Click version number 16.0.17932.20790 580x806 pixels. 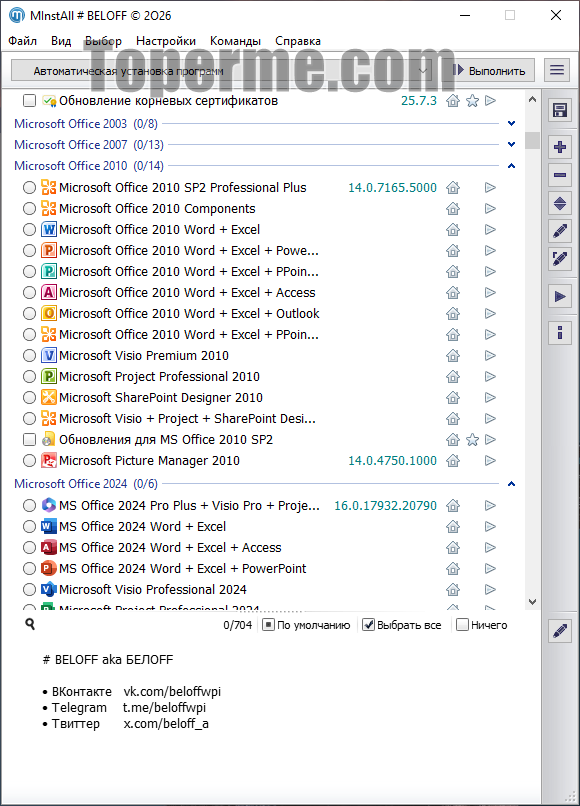click(x=385, y=506)
